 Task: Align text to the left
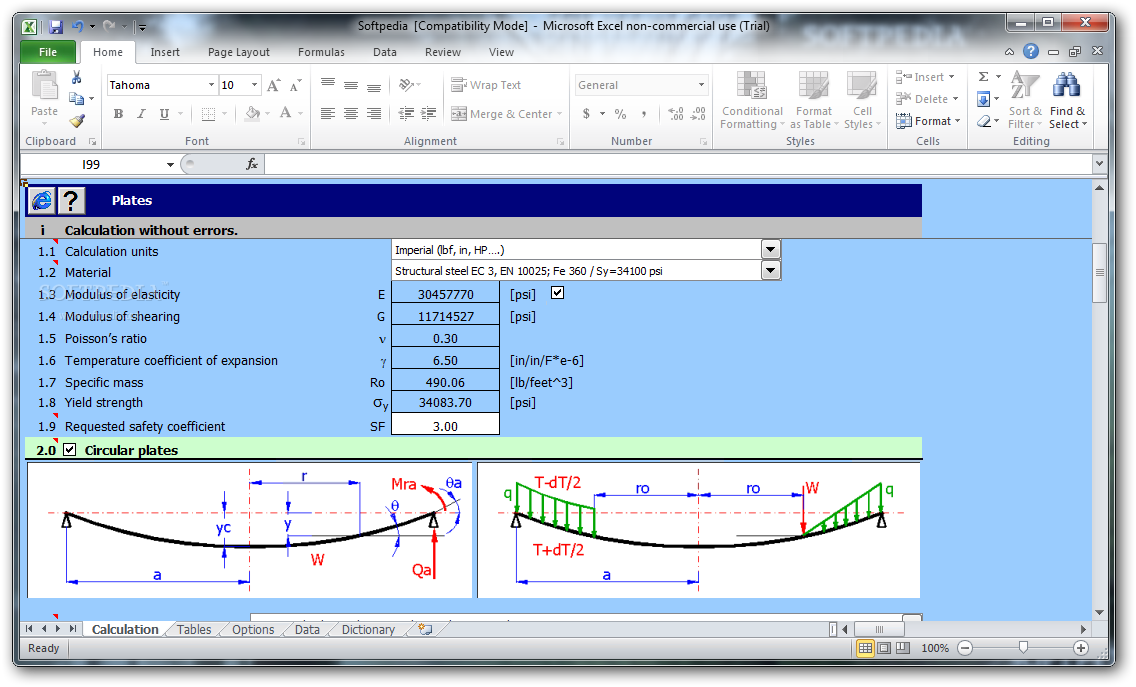coord(328,114)
